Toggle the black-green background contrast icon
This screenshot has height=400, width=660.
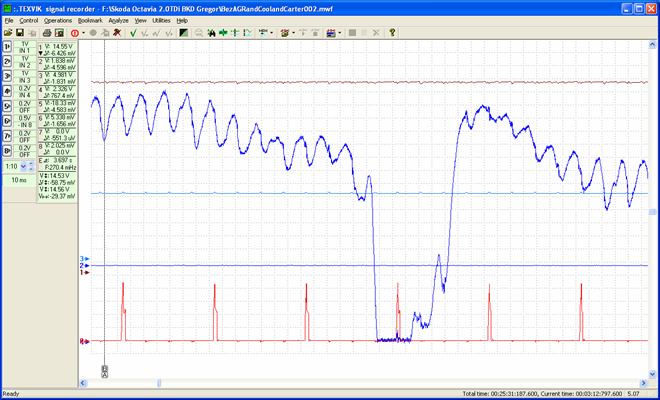tap(184, 33)
